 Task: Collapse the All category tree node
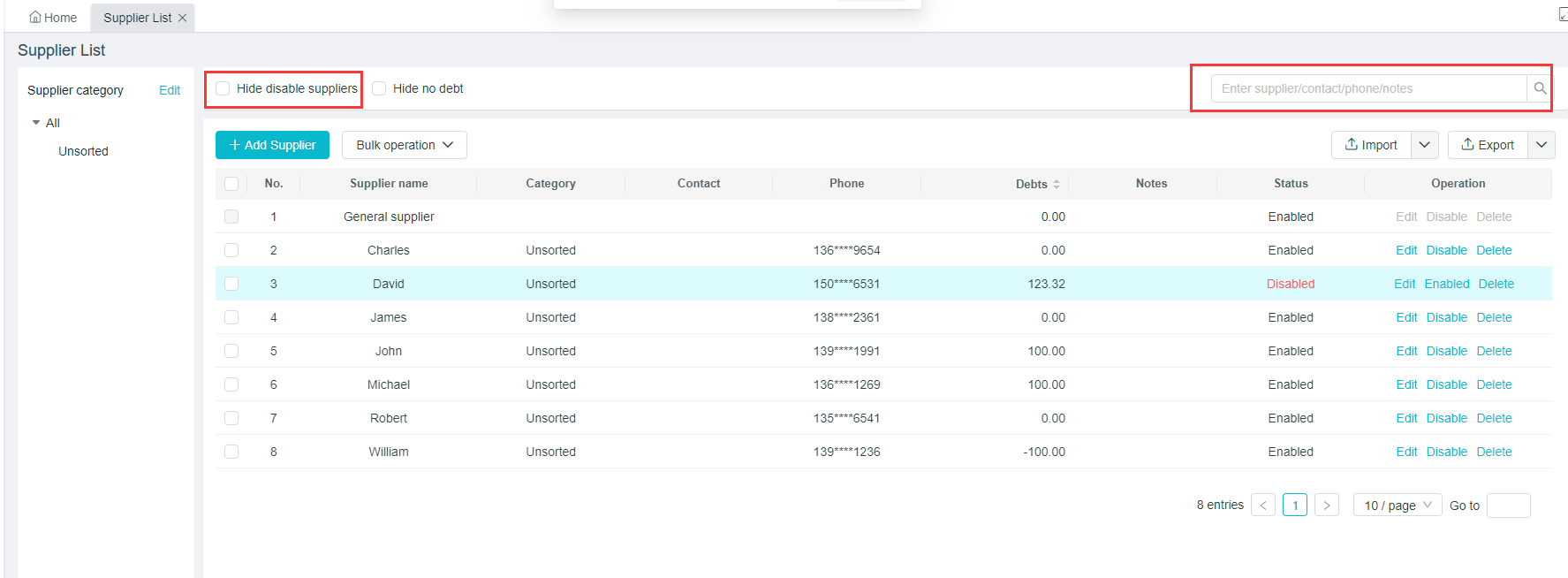(36, 123)
